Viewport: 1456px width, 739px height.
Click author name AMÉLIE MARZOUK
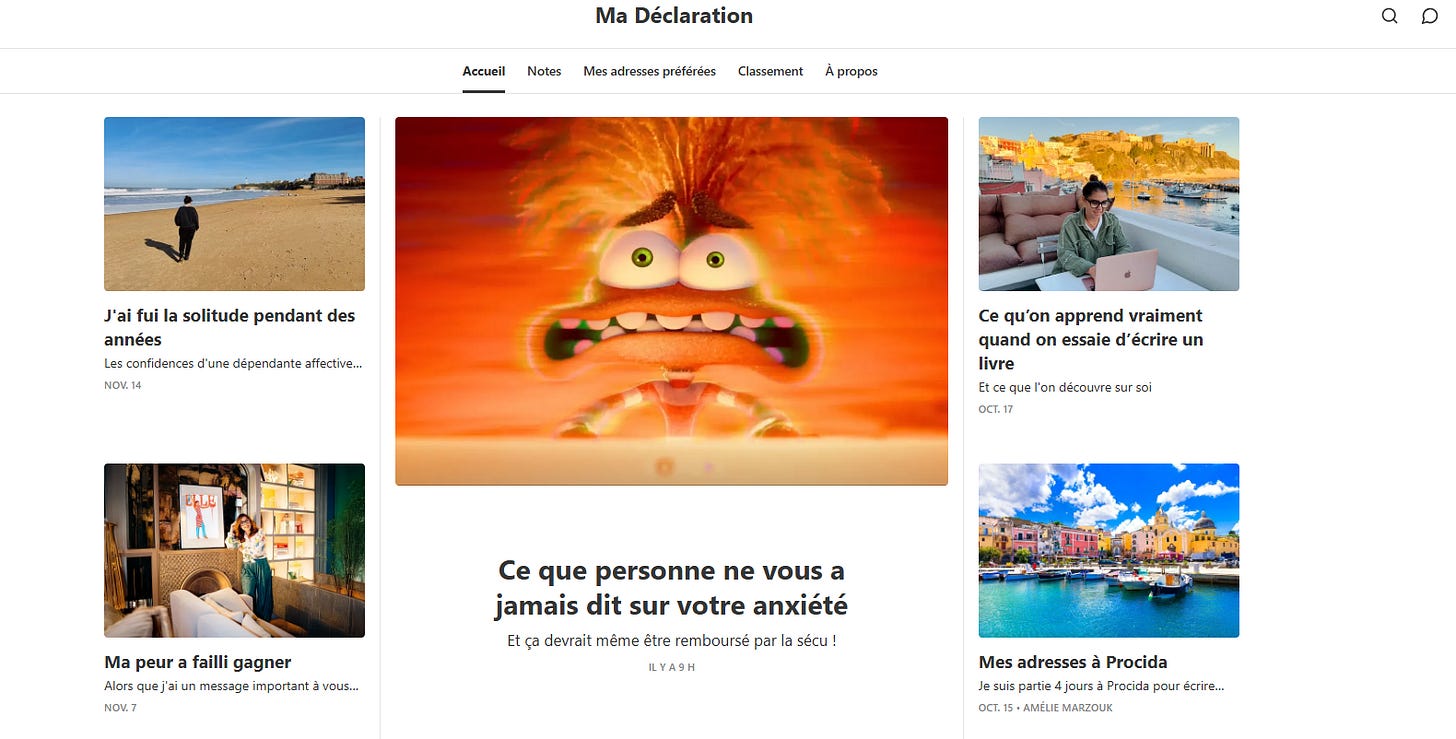(x=1070, y=708)
